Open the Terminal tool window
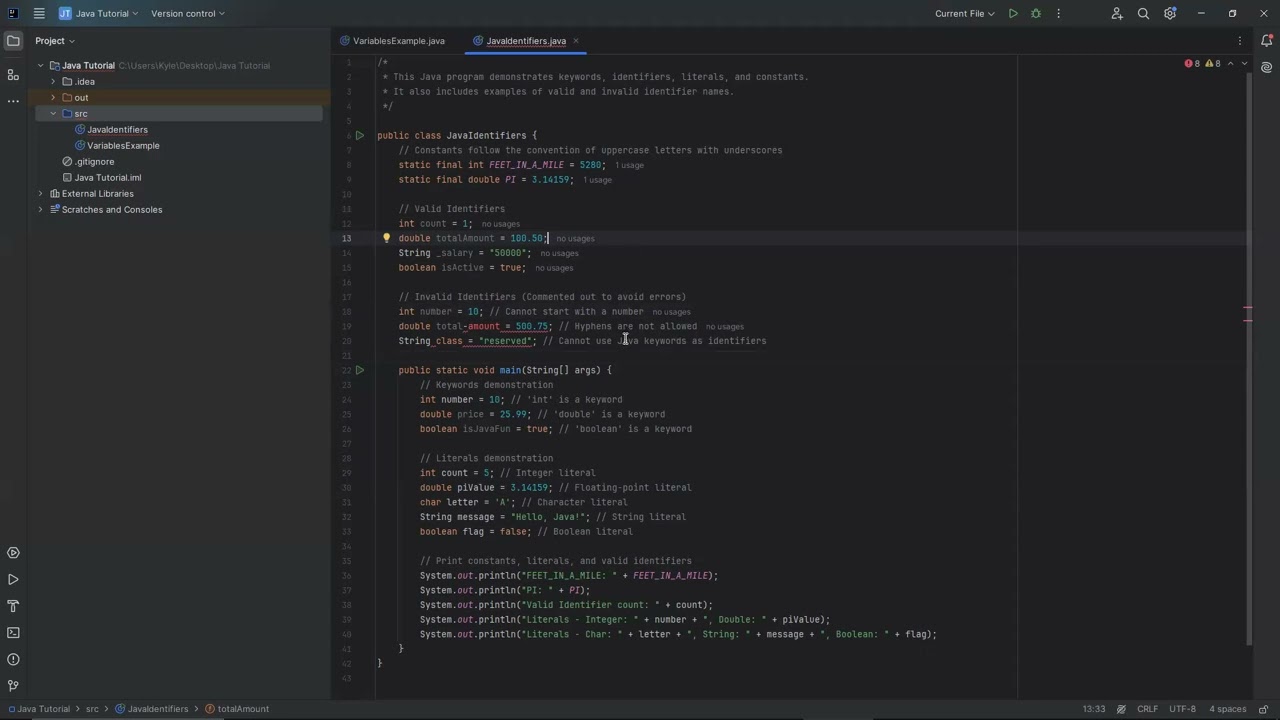This screenshot has height=720, width=1280. coord(13,633)
